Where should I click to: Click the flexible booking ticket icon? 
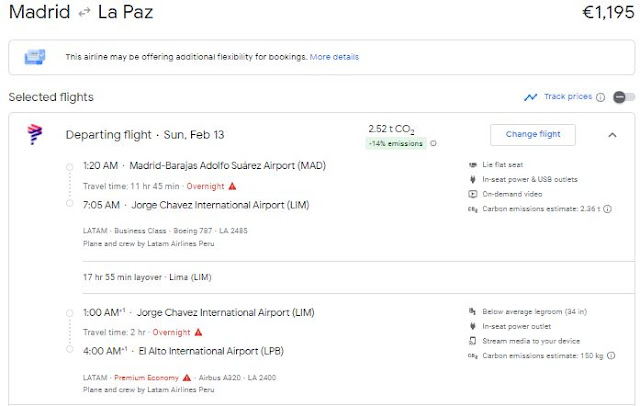tap(36, 57)
